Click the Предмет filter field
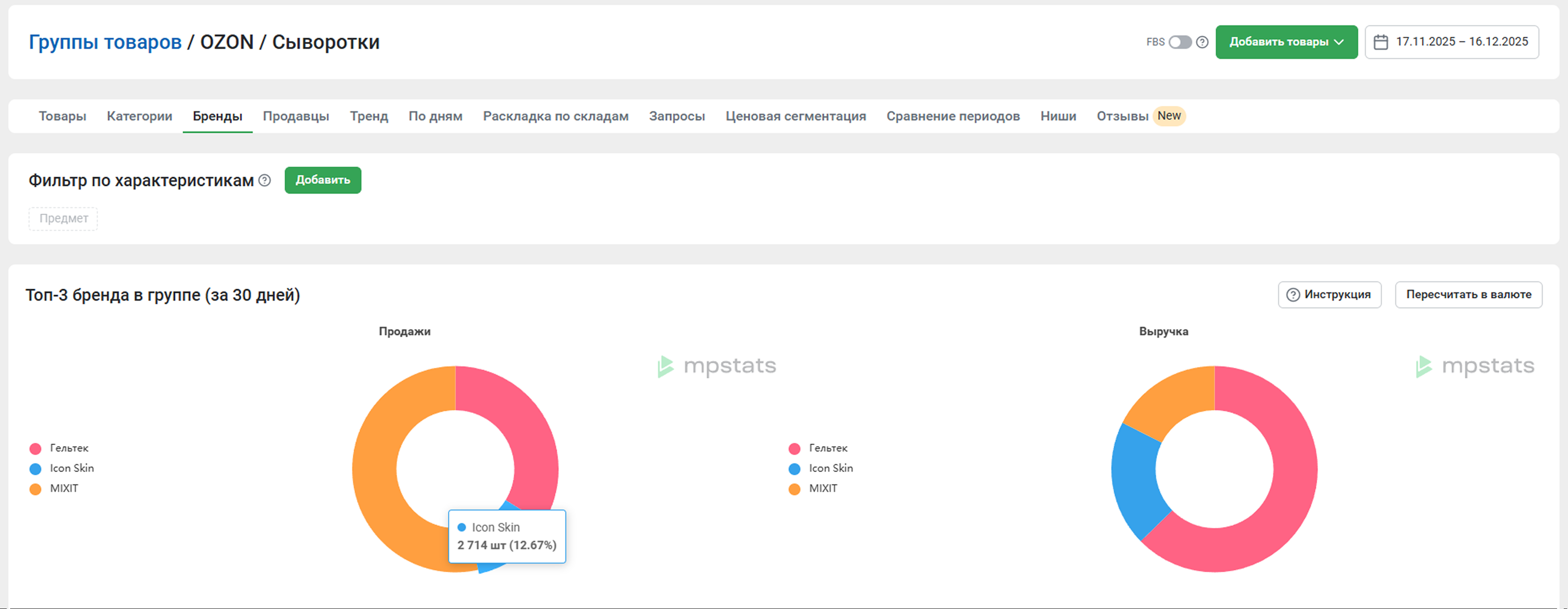This screenshot has width=1568, height=609. [63, 219]
